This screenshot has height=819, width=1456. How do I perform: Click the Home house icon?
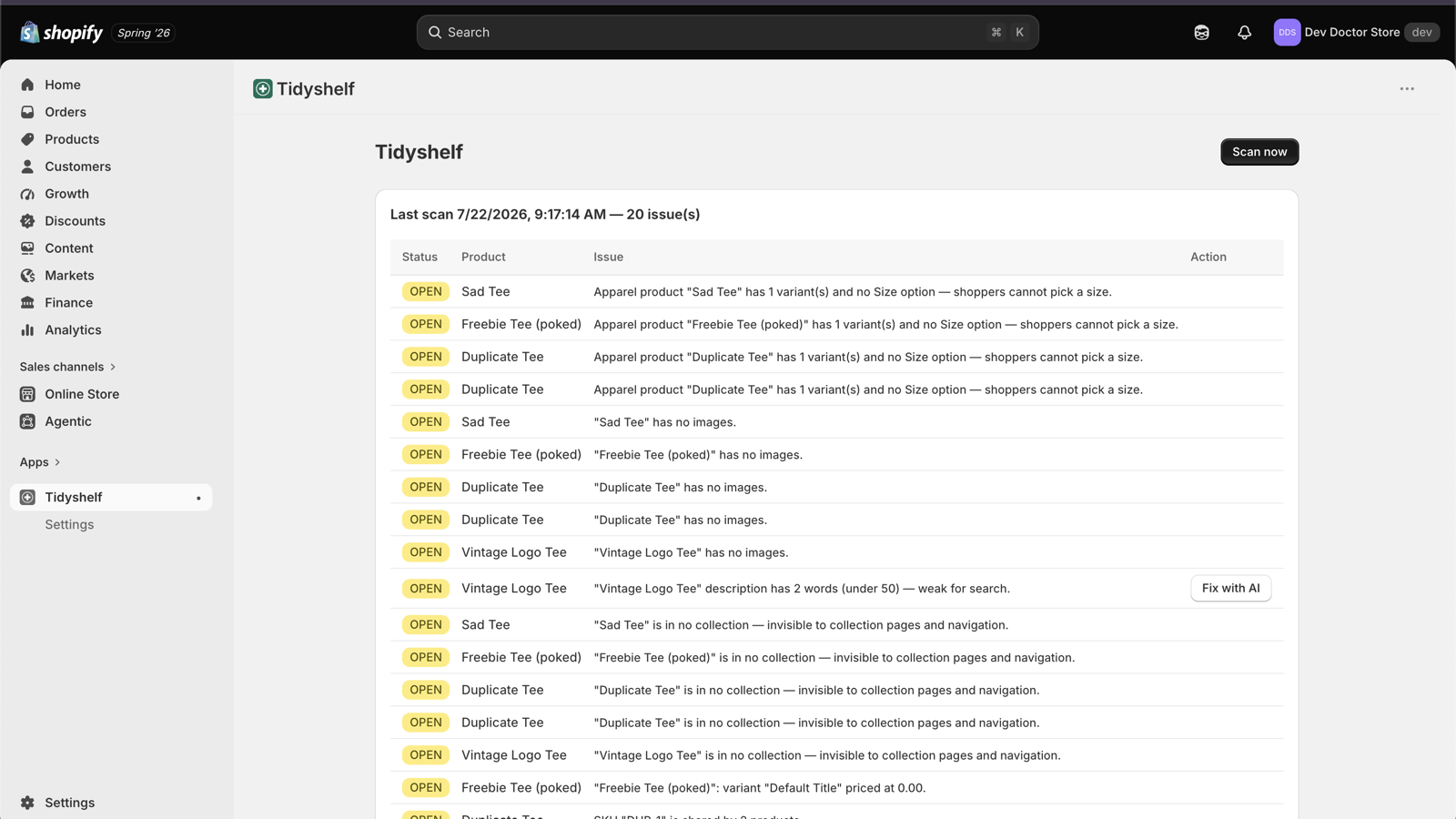point(27,85)
